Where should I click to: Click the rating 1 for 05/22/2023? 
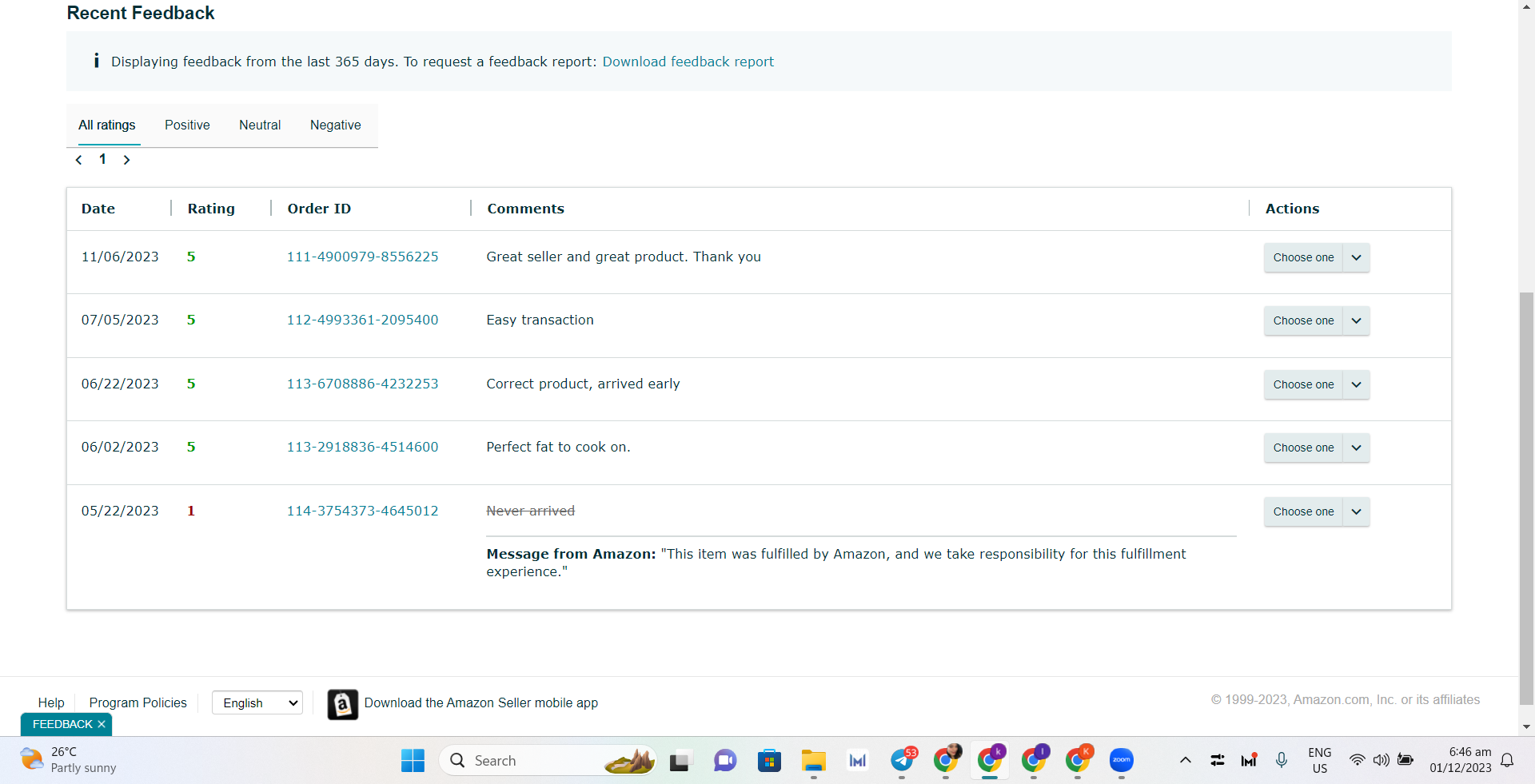(x=191, y=511)
